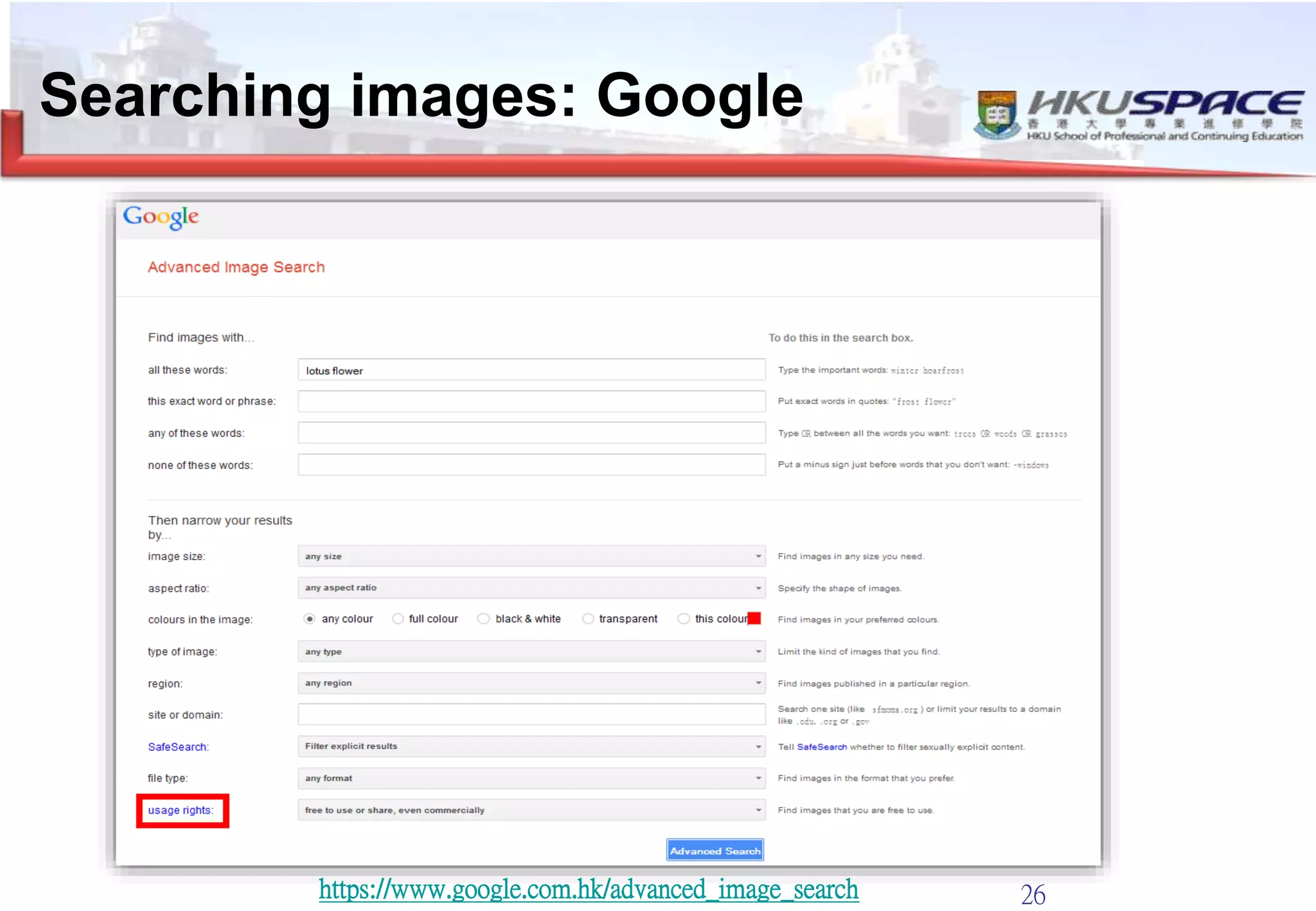This screenshot has height=911, width=1316.
Task: Expand the 'any aspect ratio' dropdown
Action: (531, 588)
